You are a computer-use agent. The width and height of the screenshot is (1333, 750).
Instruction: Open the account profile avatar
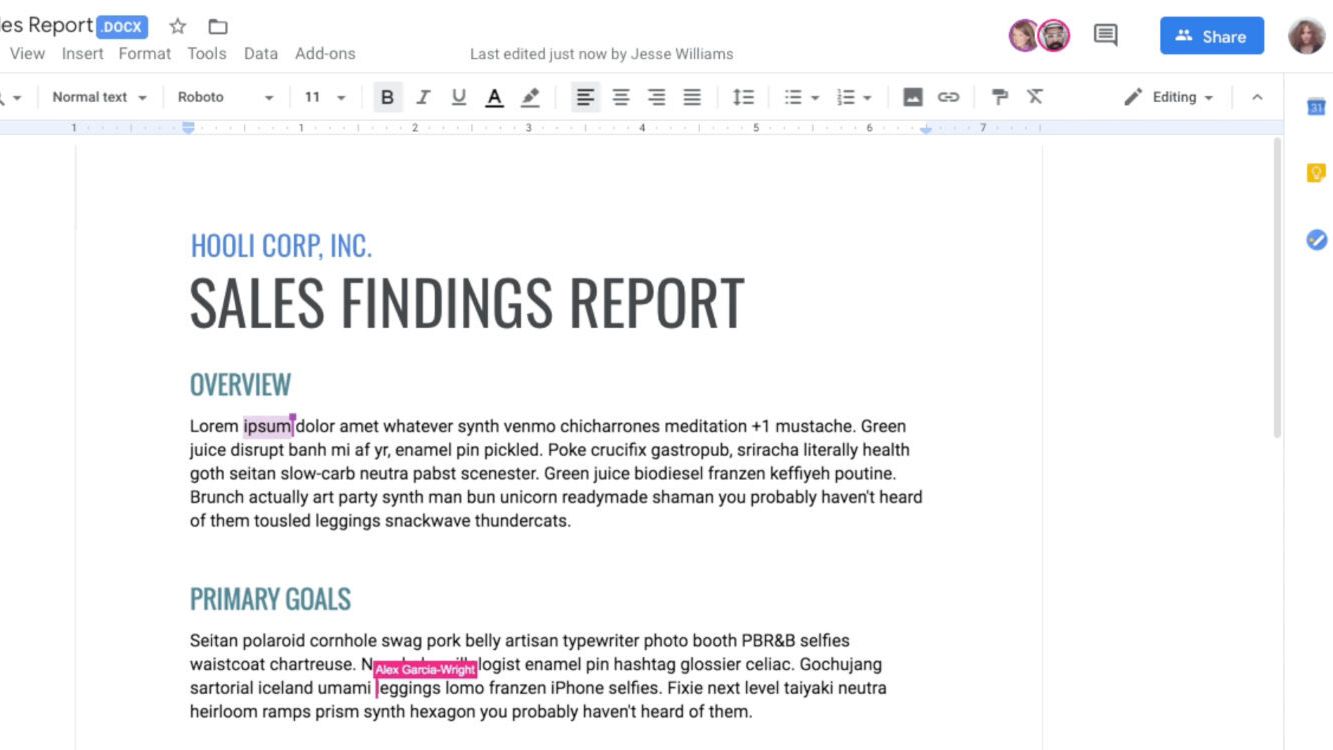click(x=1306, y=36)
